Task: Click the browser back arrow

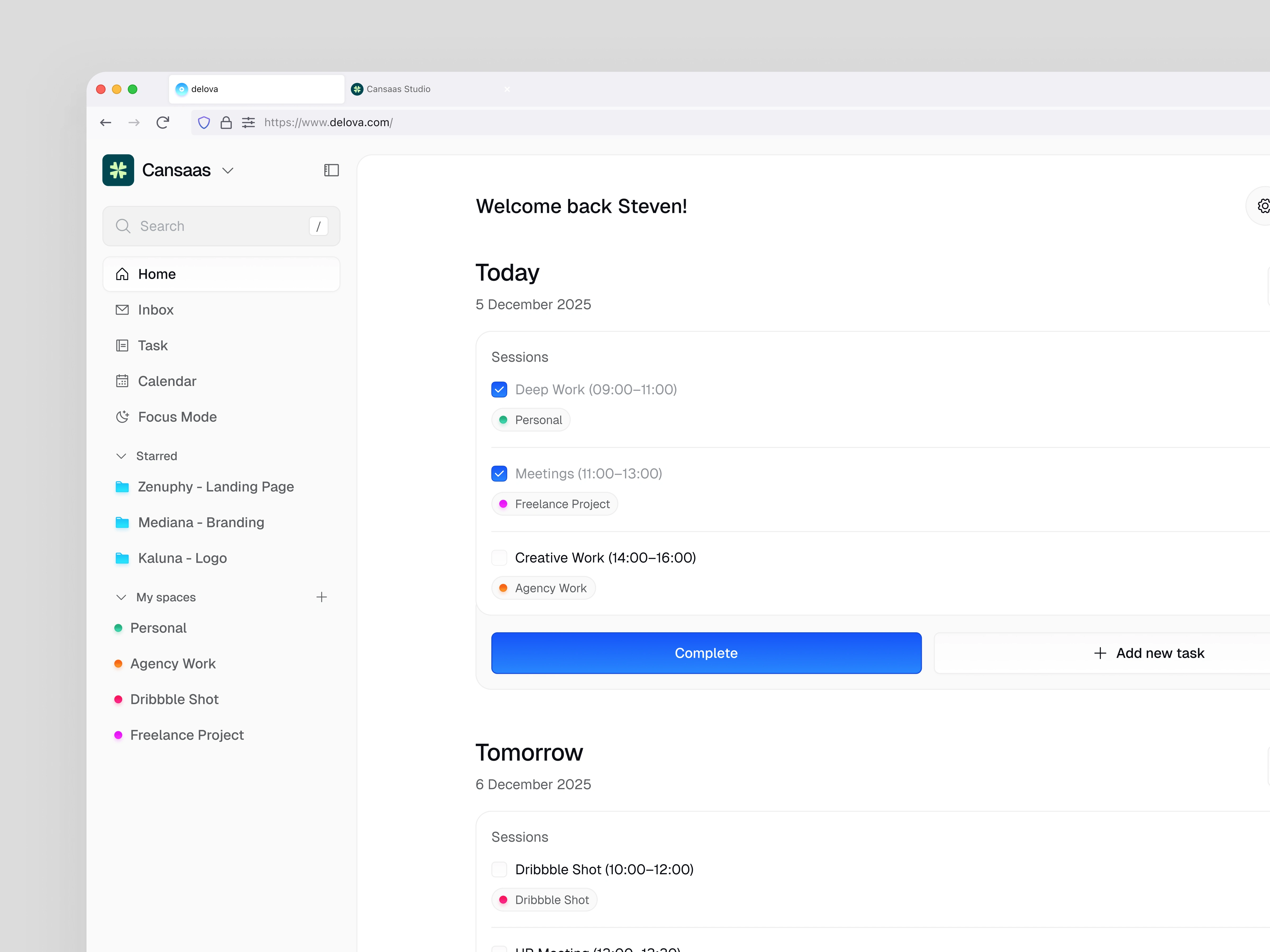Action: pos(106,122)
